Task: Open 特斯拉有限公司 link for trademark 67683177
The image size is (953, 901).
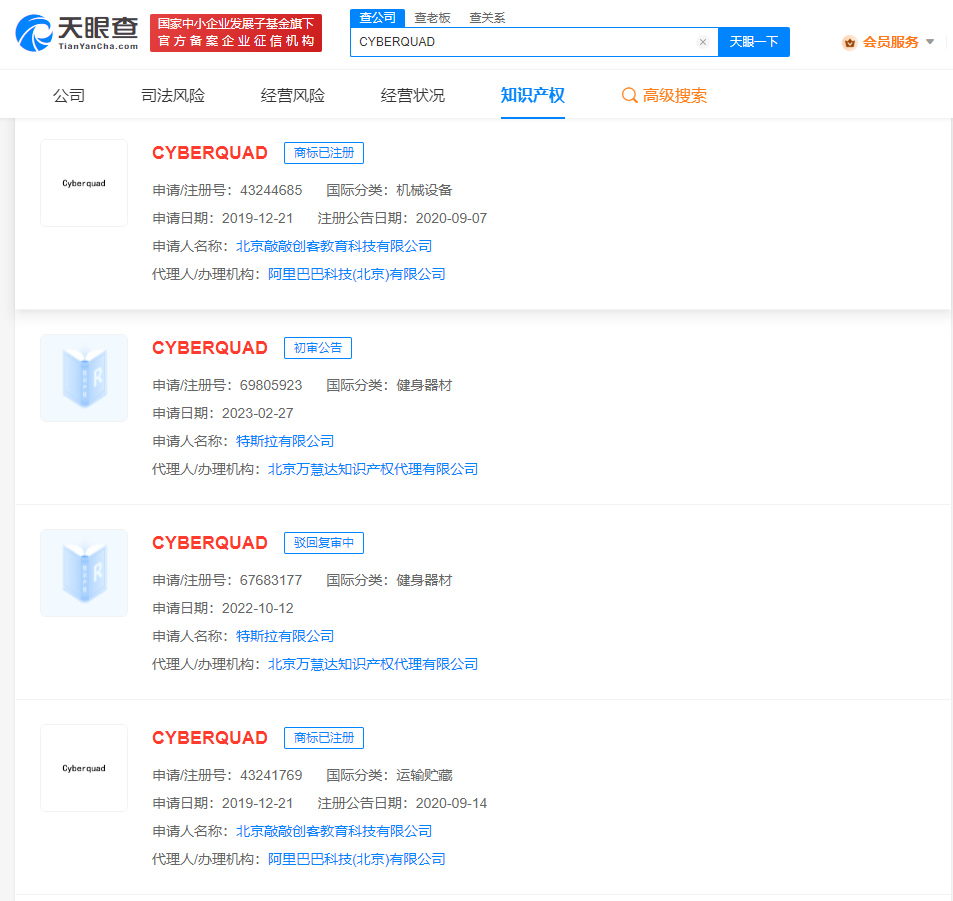Action: [x=285, y=637]
